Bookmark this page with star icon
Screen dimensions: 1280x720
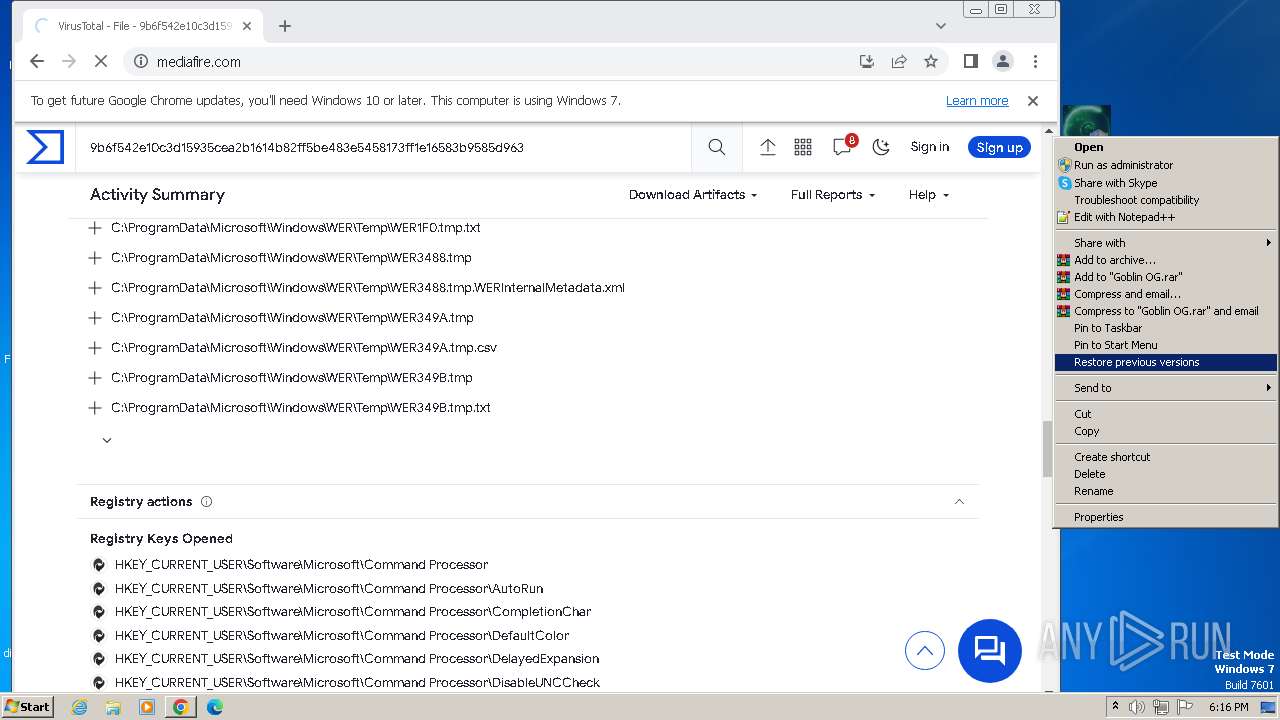(931, 61)
